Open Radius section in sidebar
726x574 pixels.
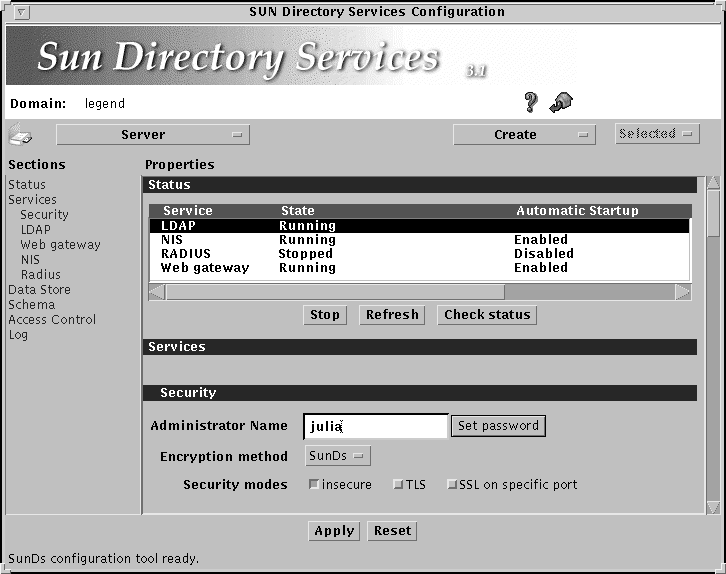click(41, 275)
